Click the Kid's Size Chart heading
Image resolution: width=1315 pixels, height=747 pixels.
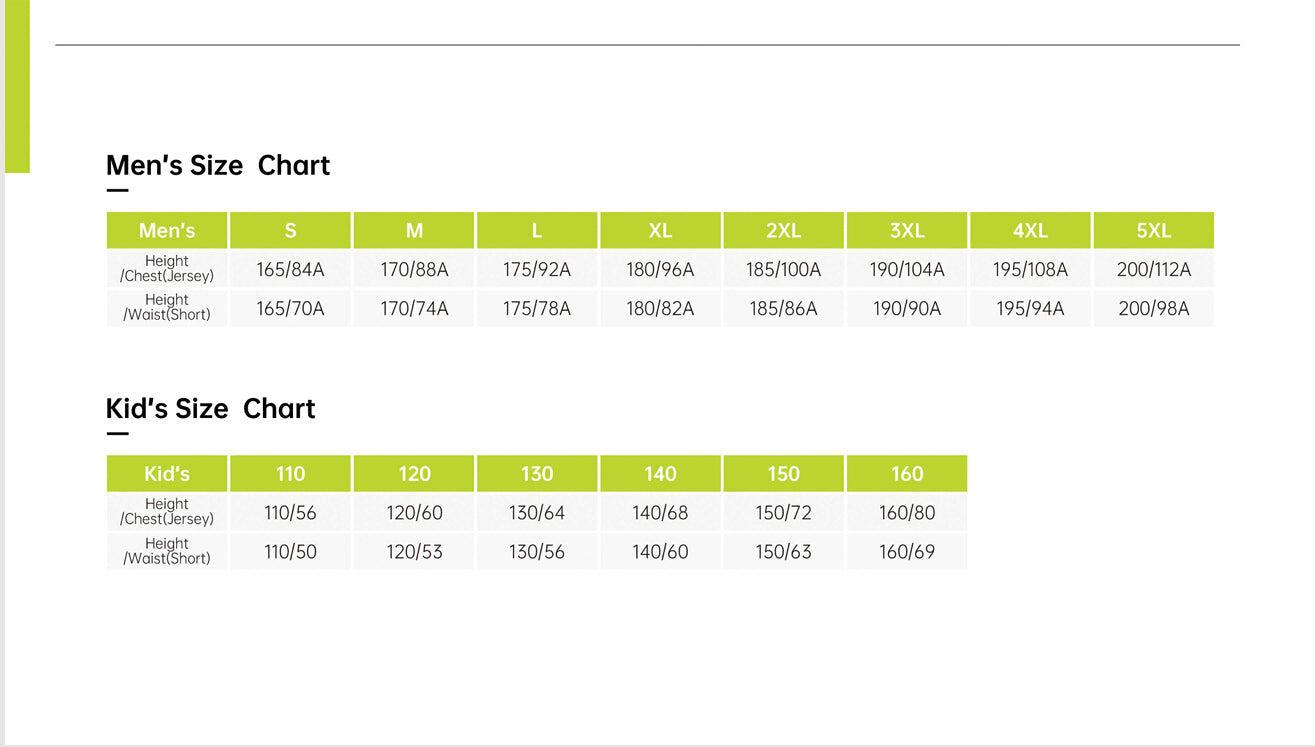(210, 409)
